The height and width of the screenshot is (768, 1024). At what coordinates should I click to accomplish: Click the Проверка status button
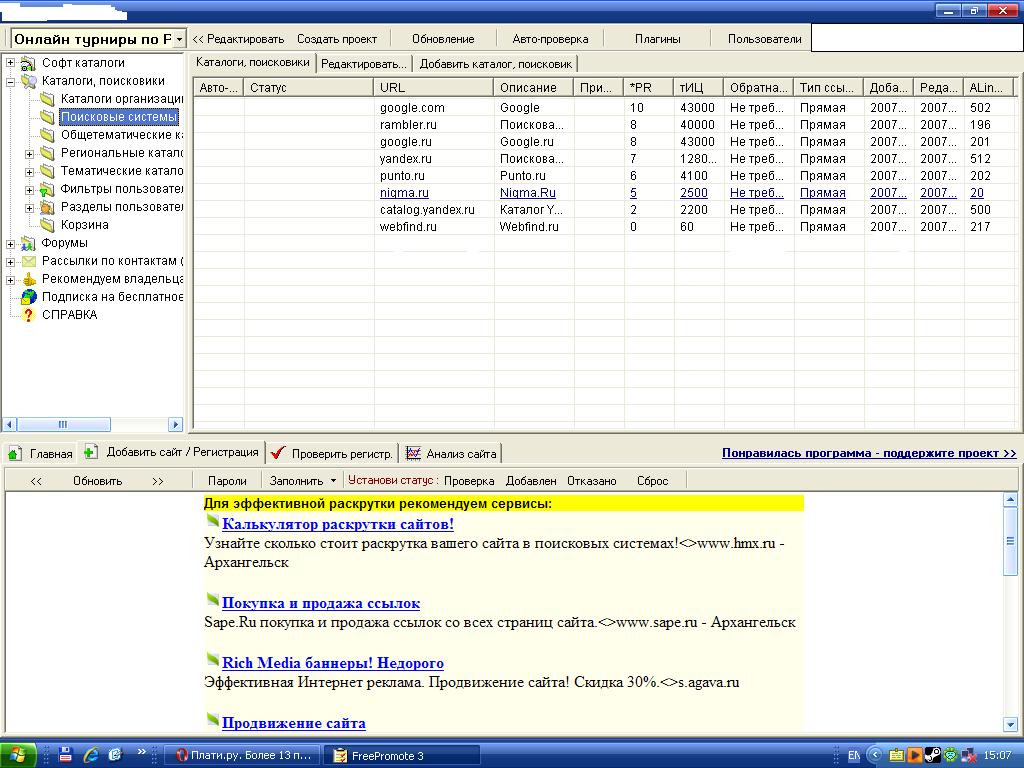coord(469,481)
